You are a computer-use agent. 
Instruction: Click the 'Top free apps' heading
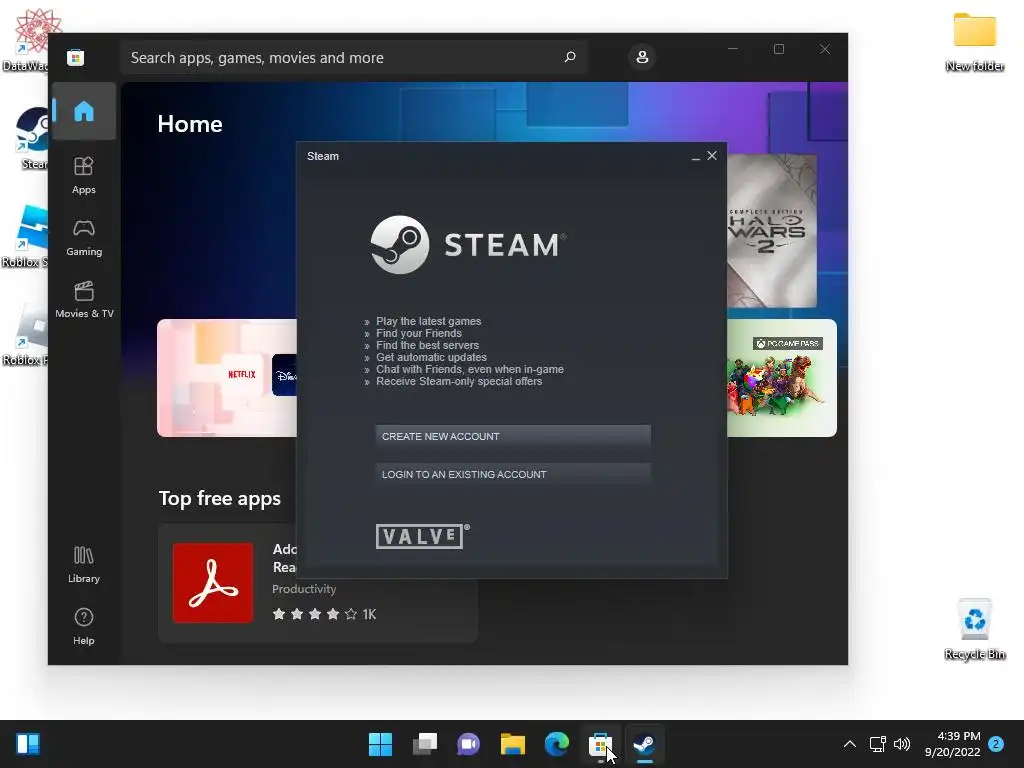pyautogui.click(x=220, y=498)
